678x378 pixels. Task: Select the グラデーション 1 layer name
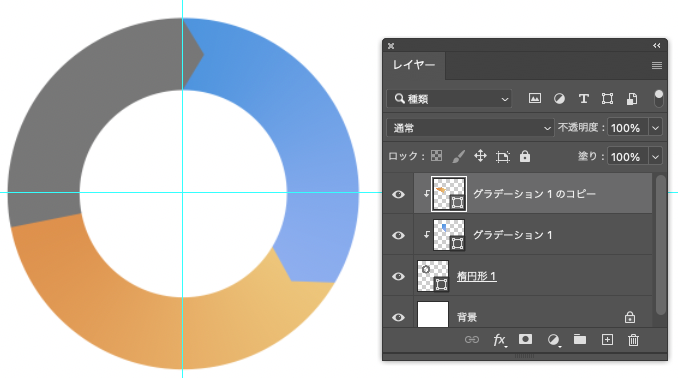(512, 235)
